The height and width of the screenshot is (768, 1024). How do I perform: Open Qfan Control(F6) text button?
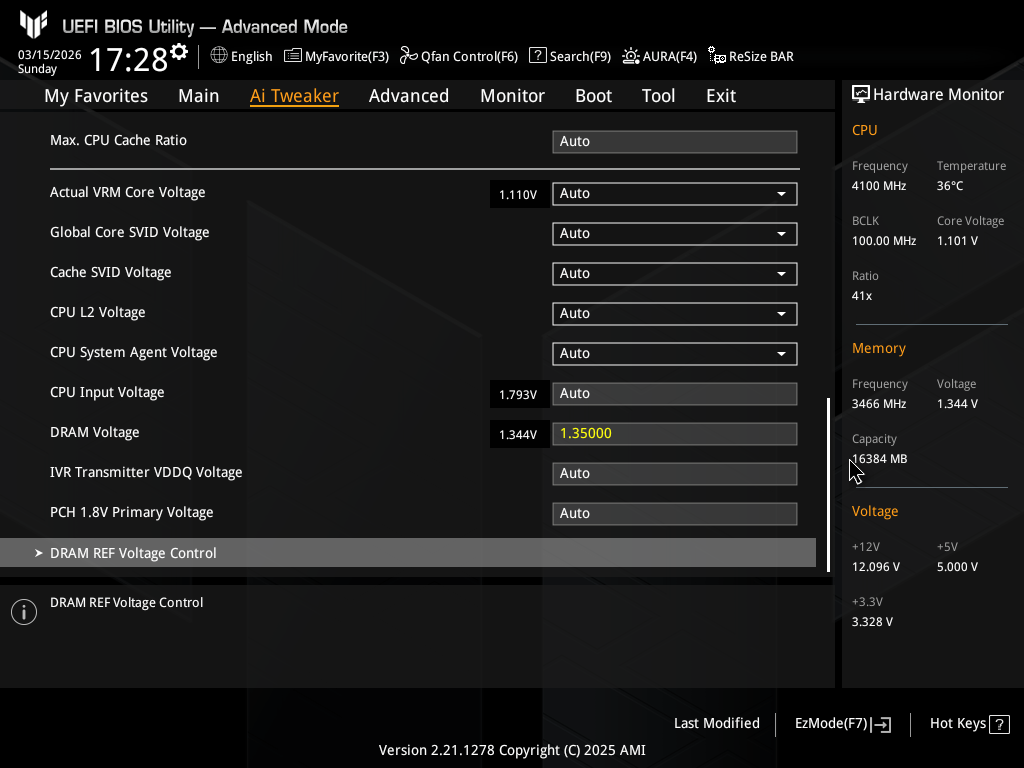point(470,57)
